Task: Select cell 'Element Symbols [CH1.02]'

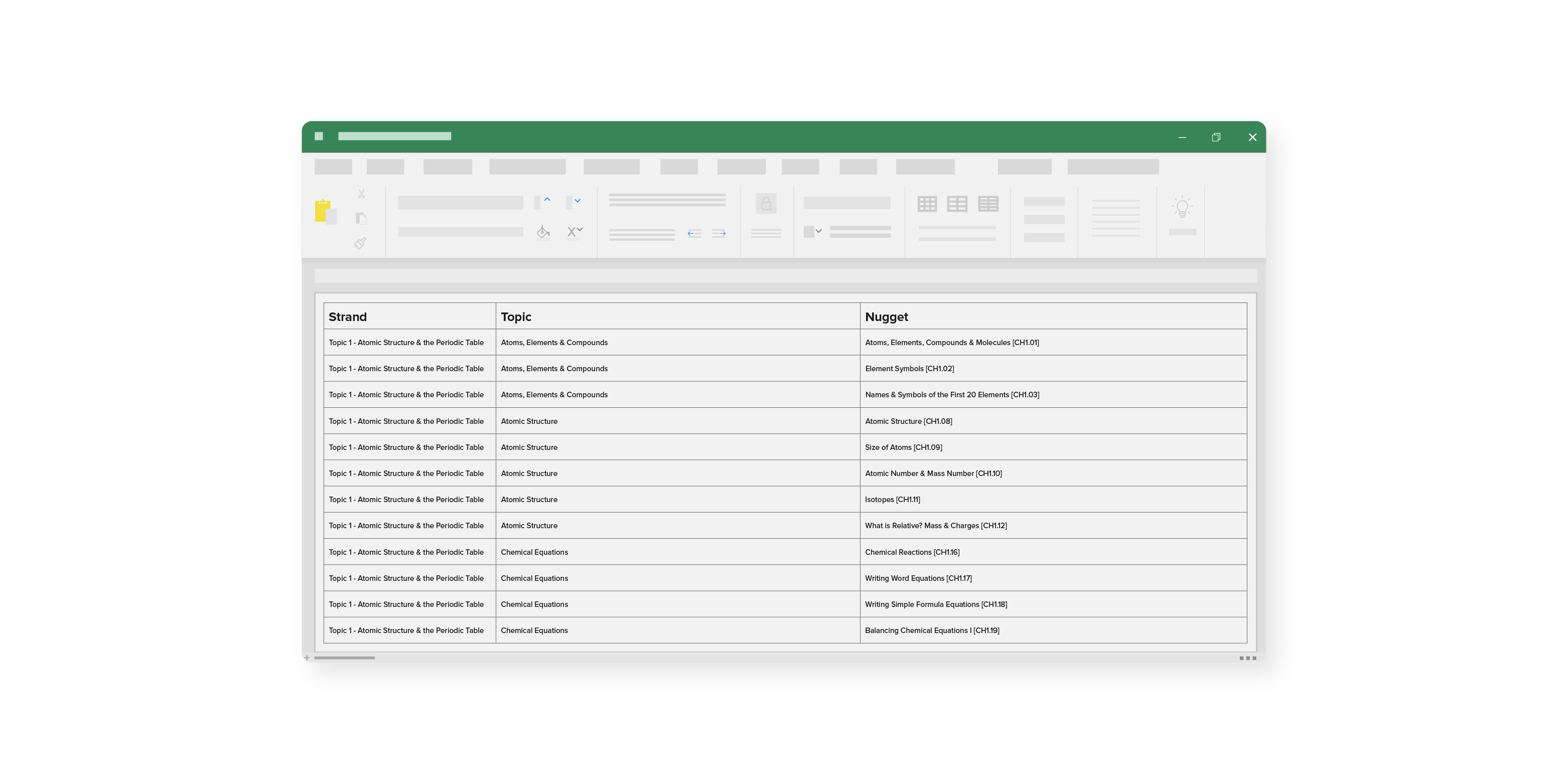Action: pyautogui.click(x=1053, y=369)
